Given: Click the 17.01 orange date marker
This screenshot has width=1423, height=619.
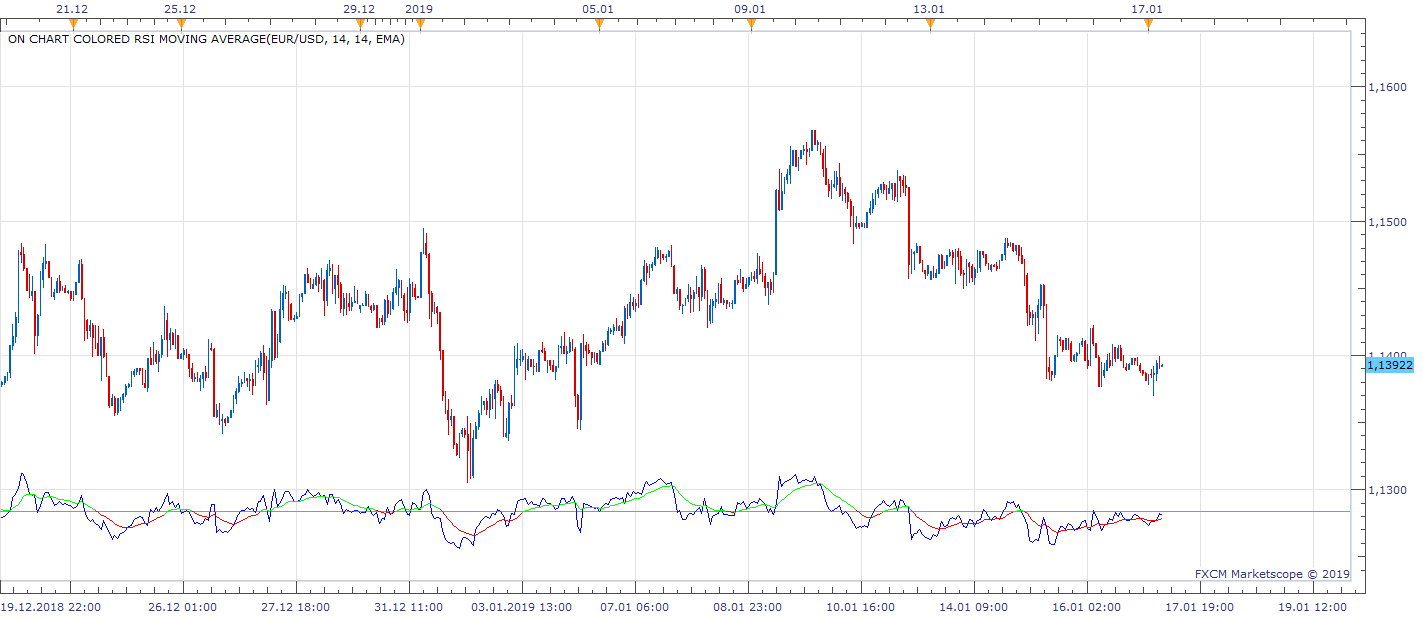Looking at the screenshot, I should pos(1148,25).
